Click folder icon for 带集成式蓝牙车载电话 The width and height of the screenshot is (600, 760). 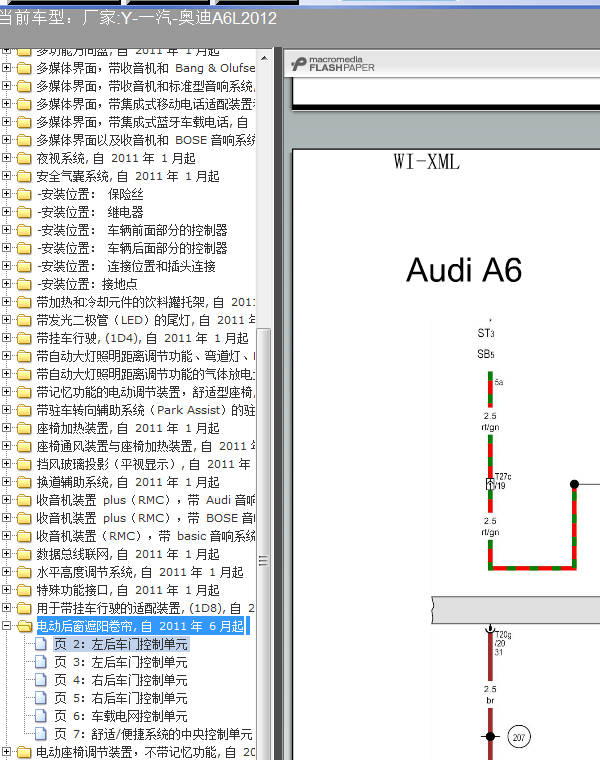(x=24, y=122)
